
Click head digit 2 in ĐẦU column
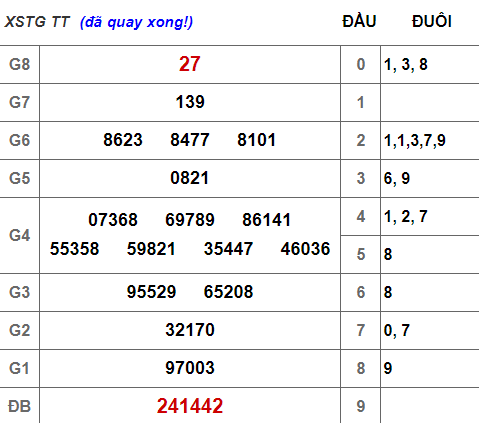point(361,140)
